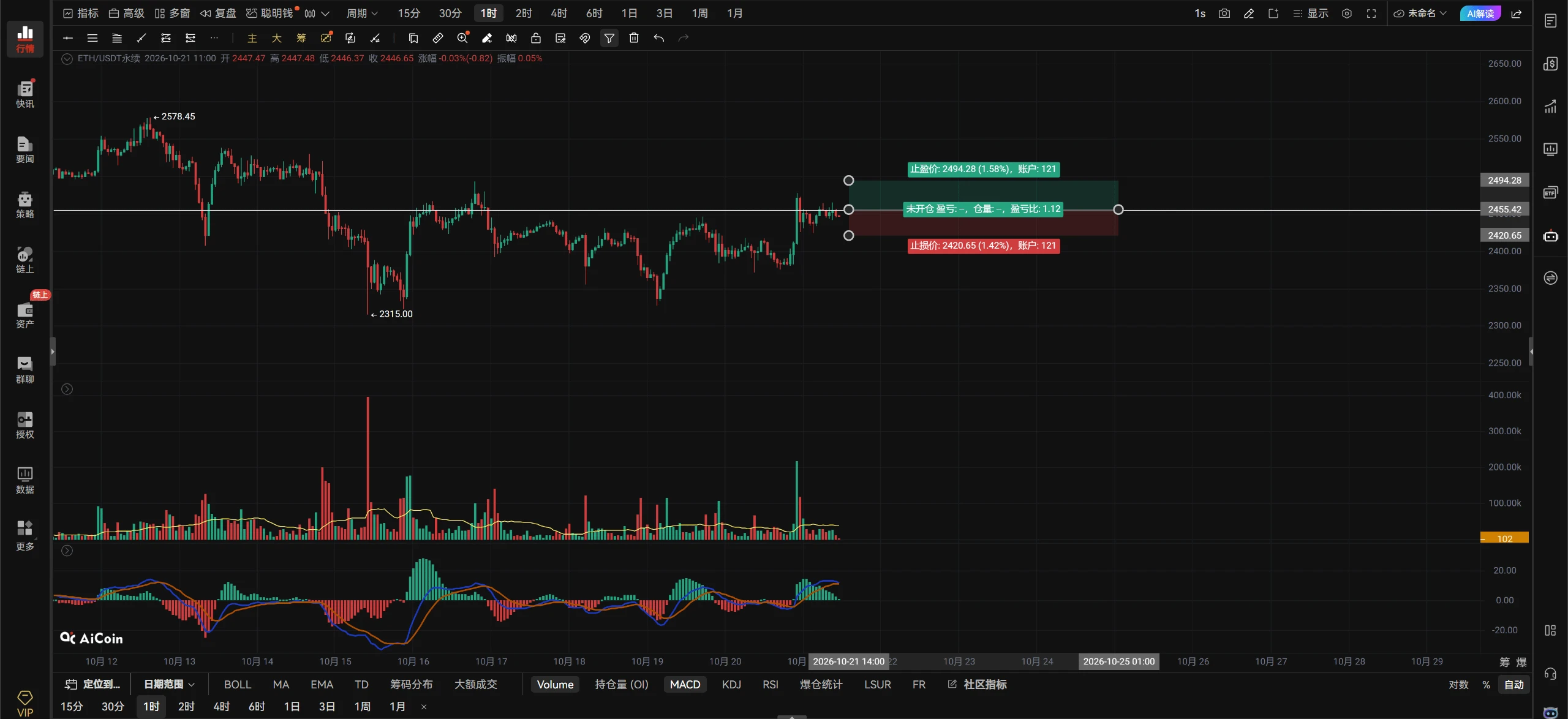Image resolution: width=1568 pixels, height=719 pixels.
Task: Open the 日期范围 date range dropdown
Action: [x=169, y=684]
